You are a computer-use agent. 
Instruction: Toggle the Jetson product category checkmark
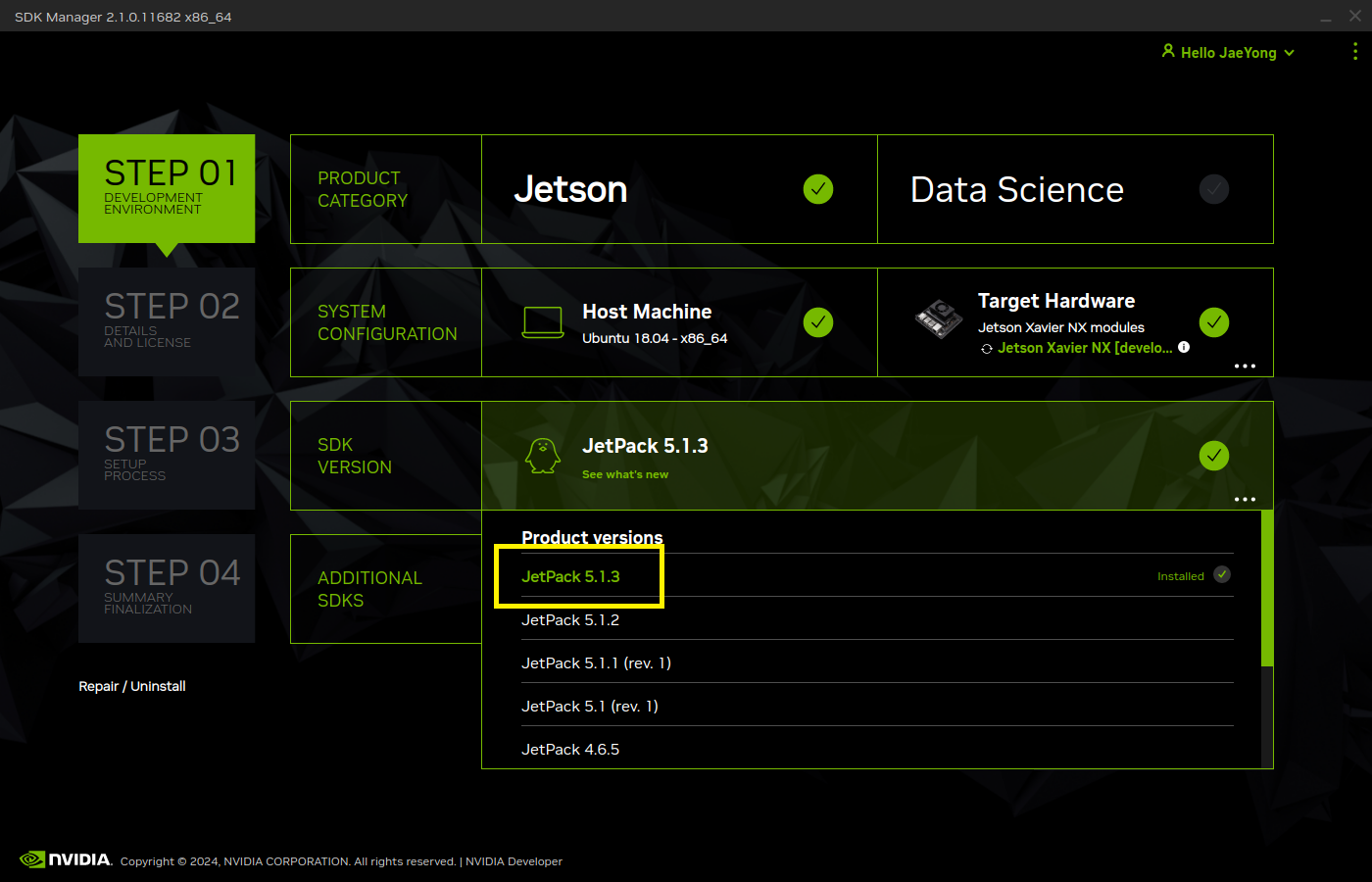tap(818, 189)
